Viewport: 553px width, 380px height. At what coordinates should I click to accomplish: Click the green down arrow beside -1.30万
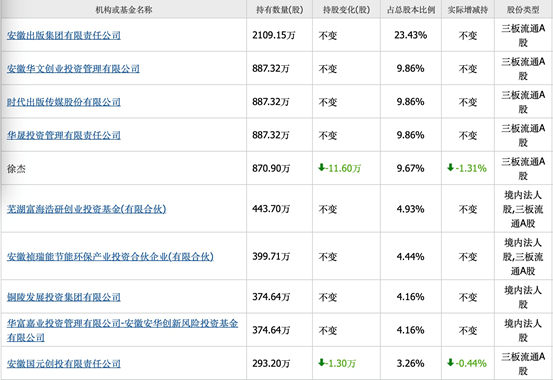(x=321, y=362)
